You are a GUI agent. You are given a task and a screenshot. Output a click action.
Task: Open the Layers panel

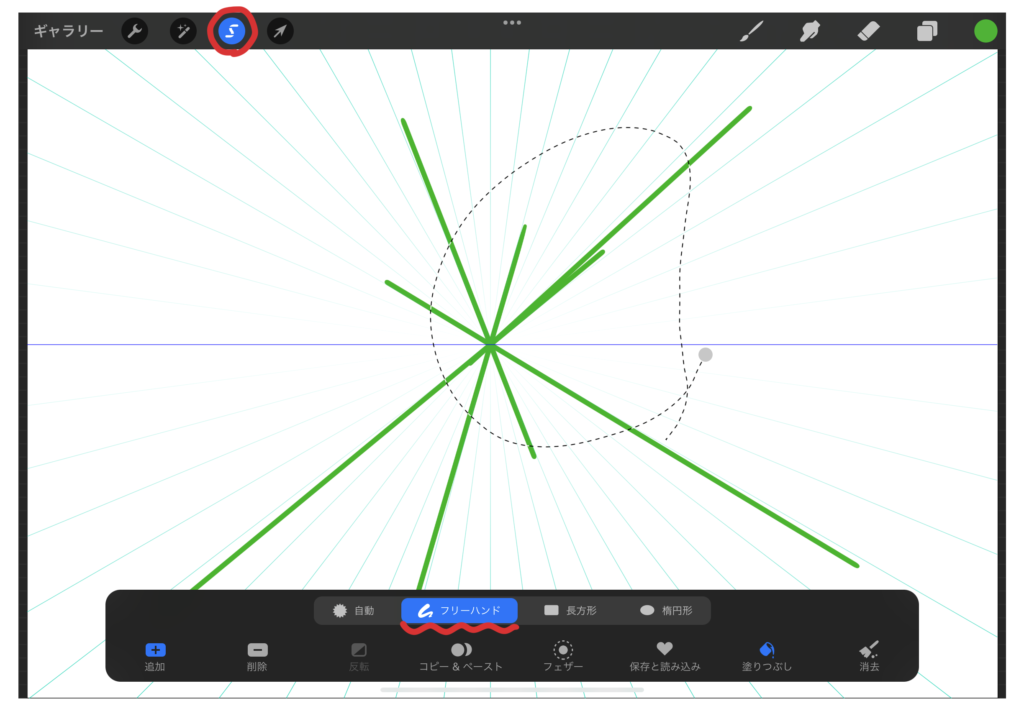coord(927,31)
